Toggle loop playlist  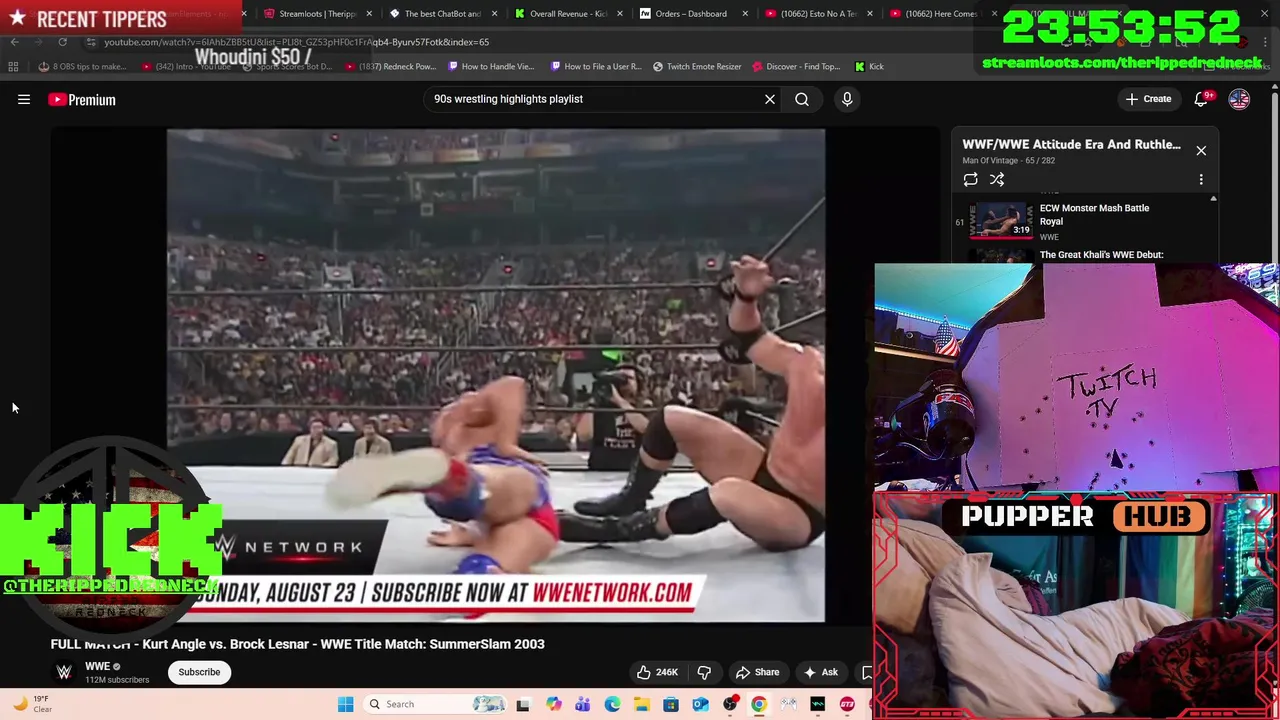[970, 180]
